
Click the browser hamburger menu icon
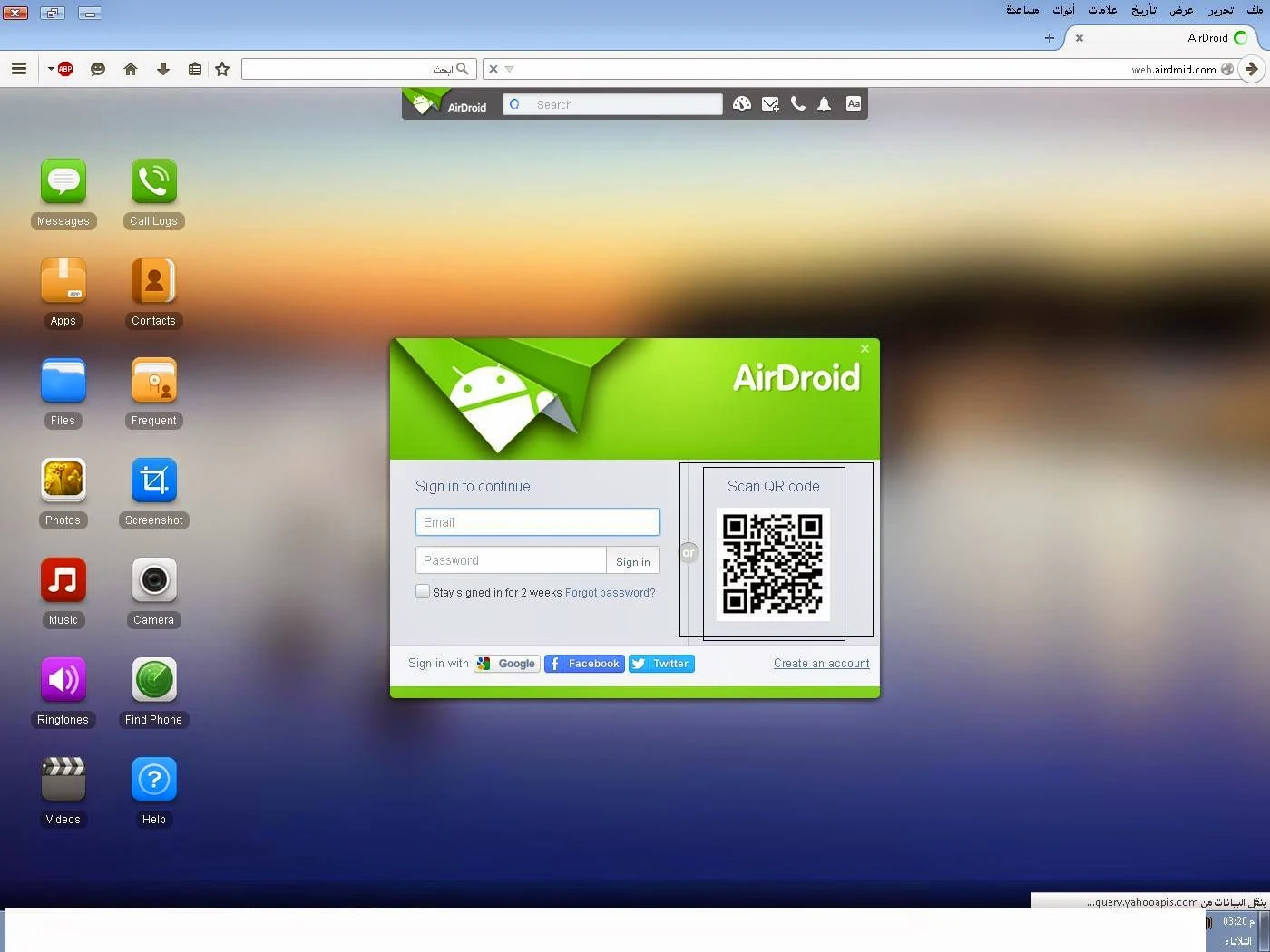(19, 69)
